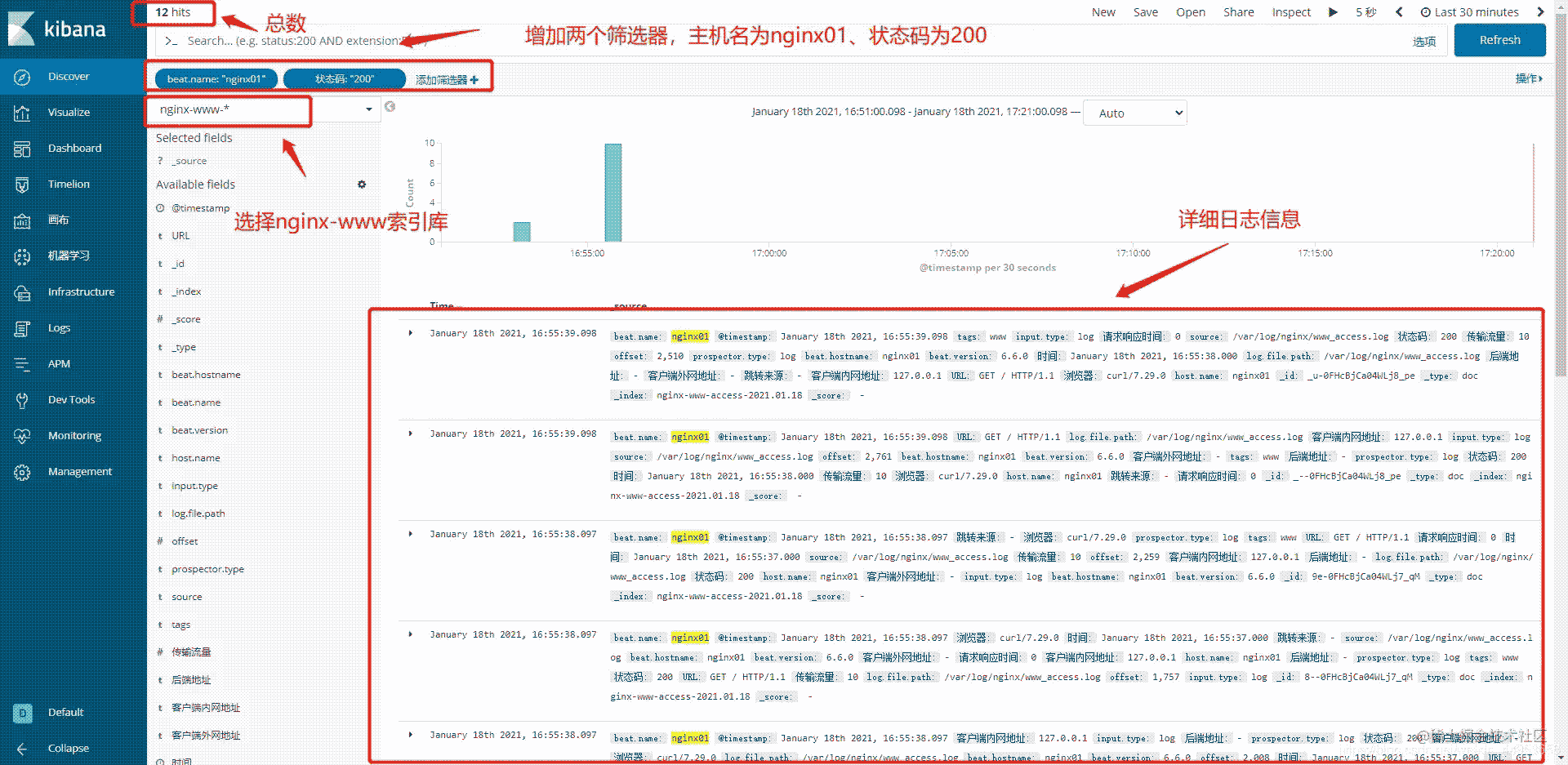Screen dimensions: 1568x765
Task: Open the Inspect menu item
Action: 1291,12
